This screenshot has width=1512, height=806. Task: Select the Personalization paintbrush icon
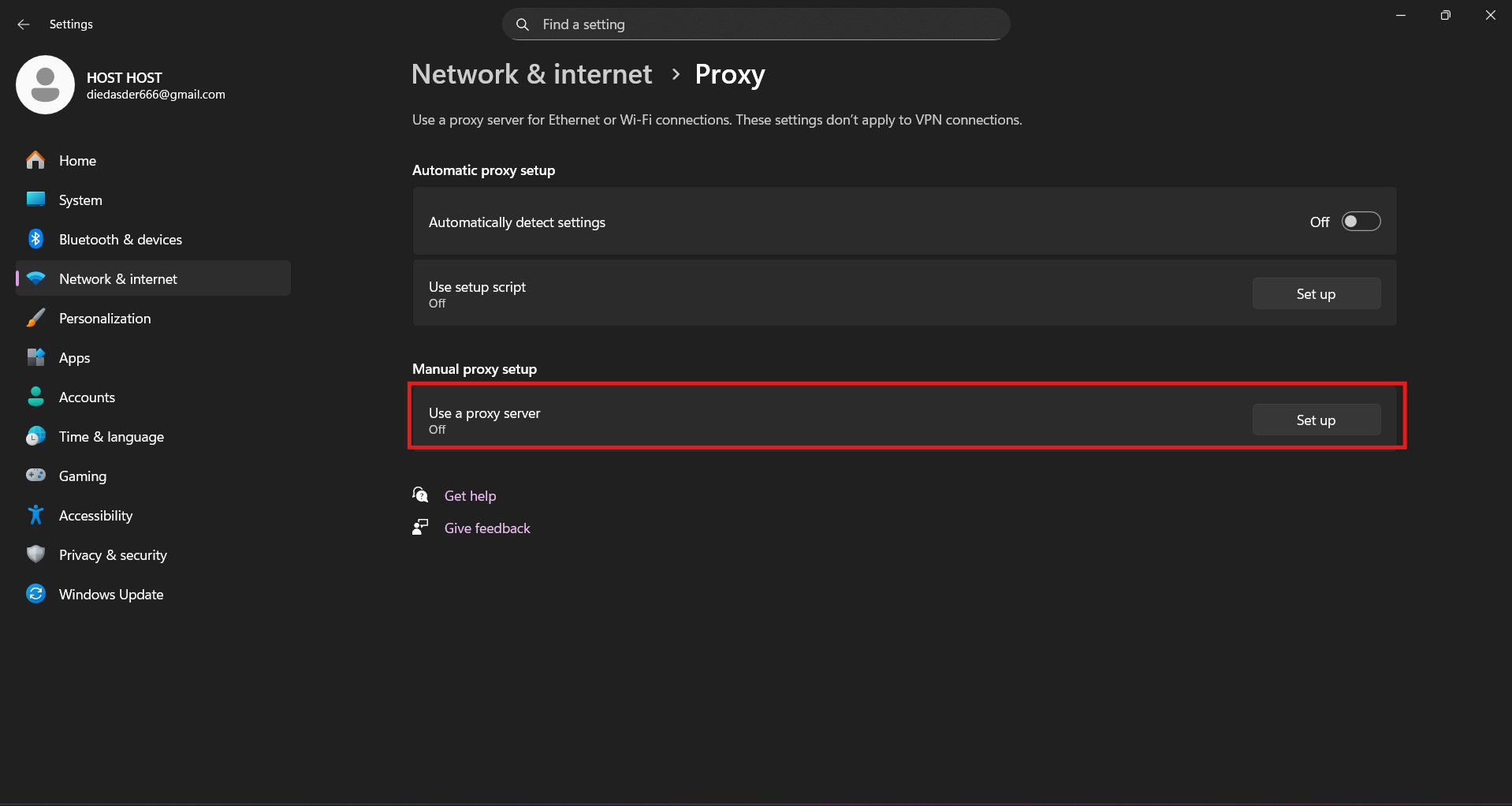[x=35, y=318]
